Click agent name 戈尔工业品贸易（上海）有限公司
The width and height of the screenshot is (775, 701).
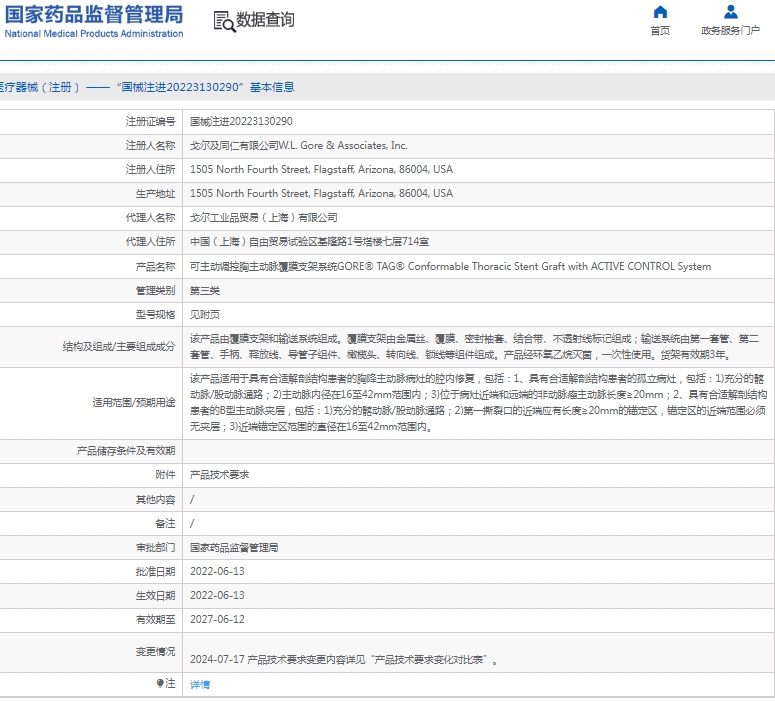(263, 218)
